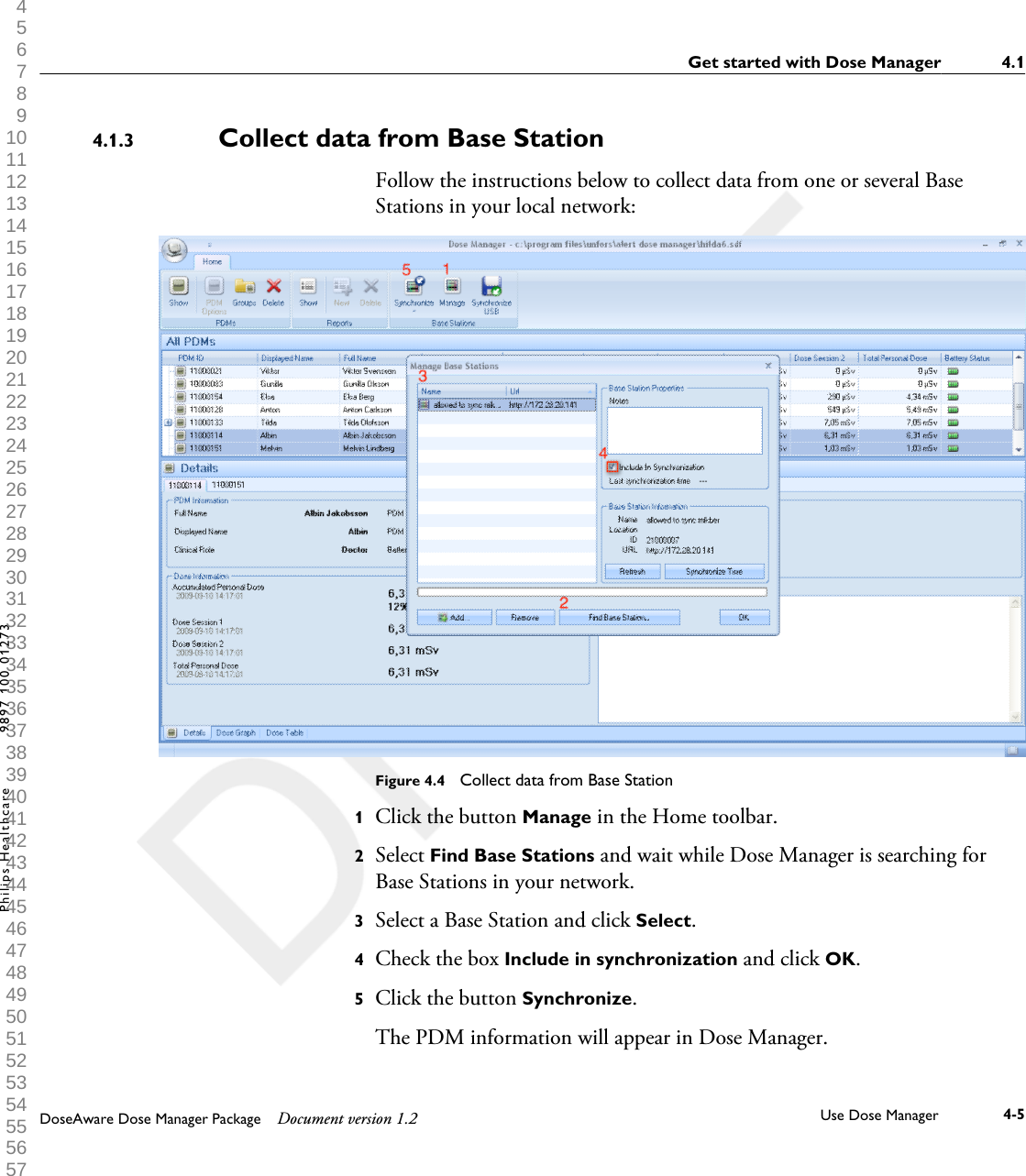Click the Synchronize Time button

(x=716, y=571)
